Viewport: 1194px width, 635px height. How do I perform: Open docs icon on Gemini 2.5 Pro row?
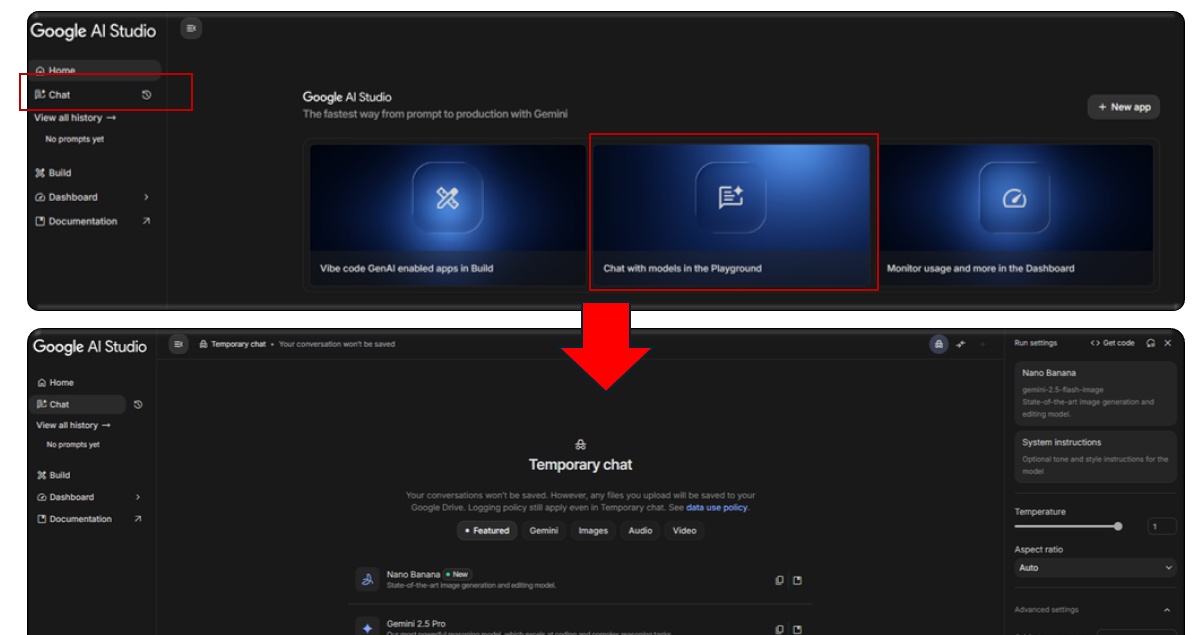pos(797,629)
